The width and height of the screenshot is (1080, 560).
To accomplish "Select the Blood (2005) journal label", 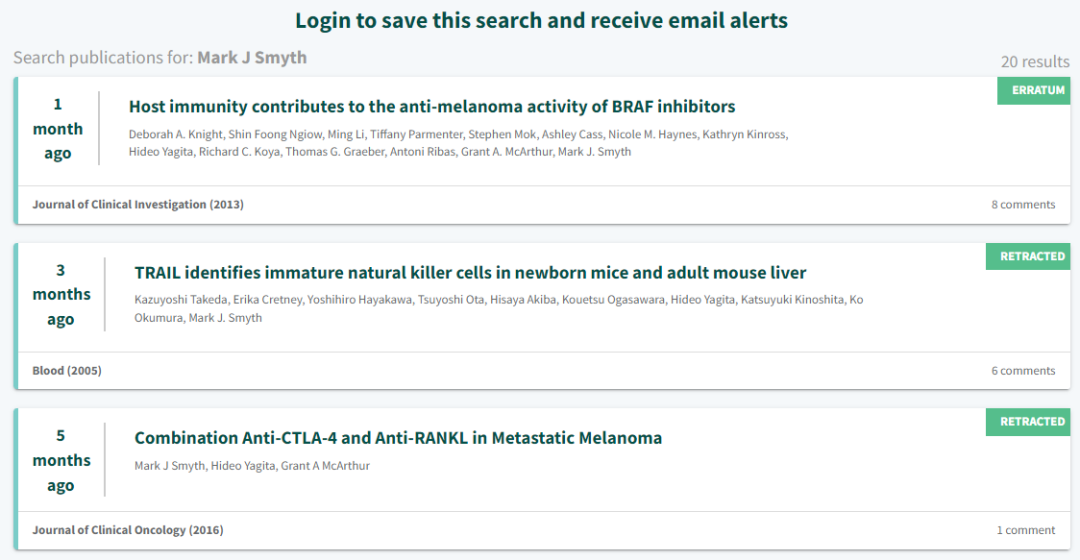I will (x=67, y=371).
